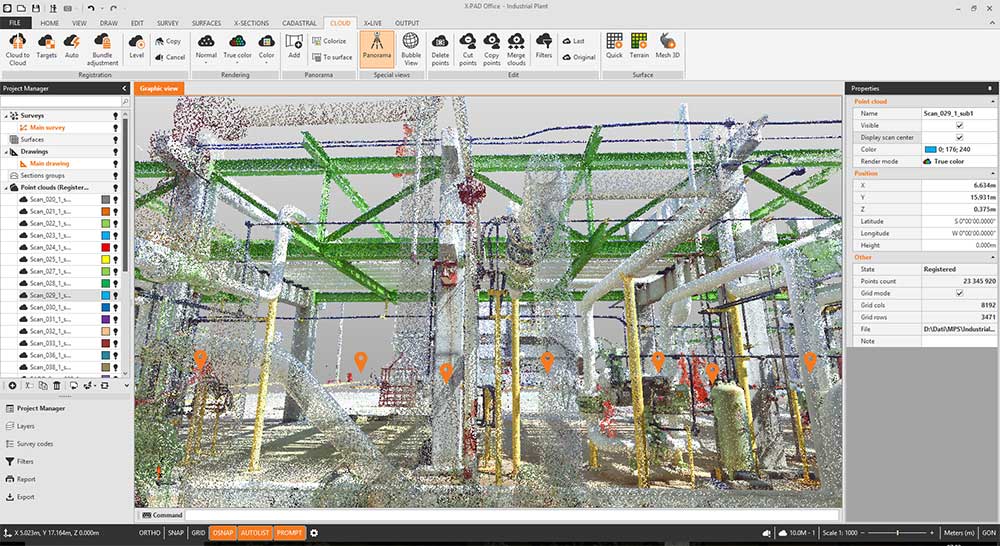Select the Scan_030 tree row
This screenshot has height=546, width=1000.
(x=59, y=307)
